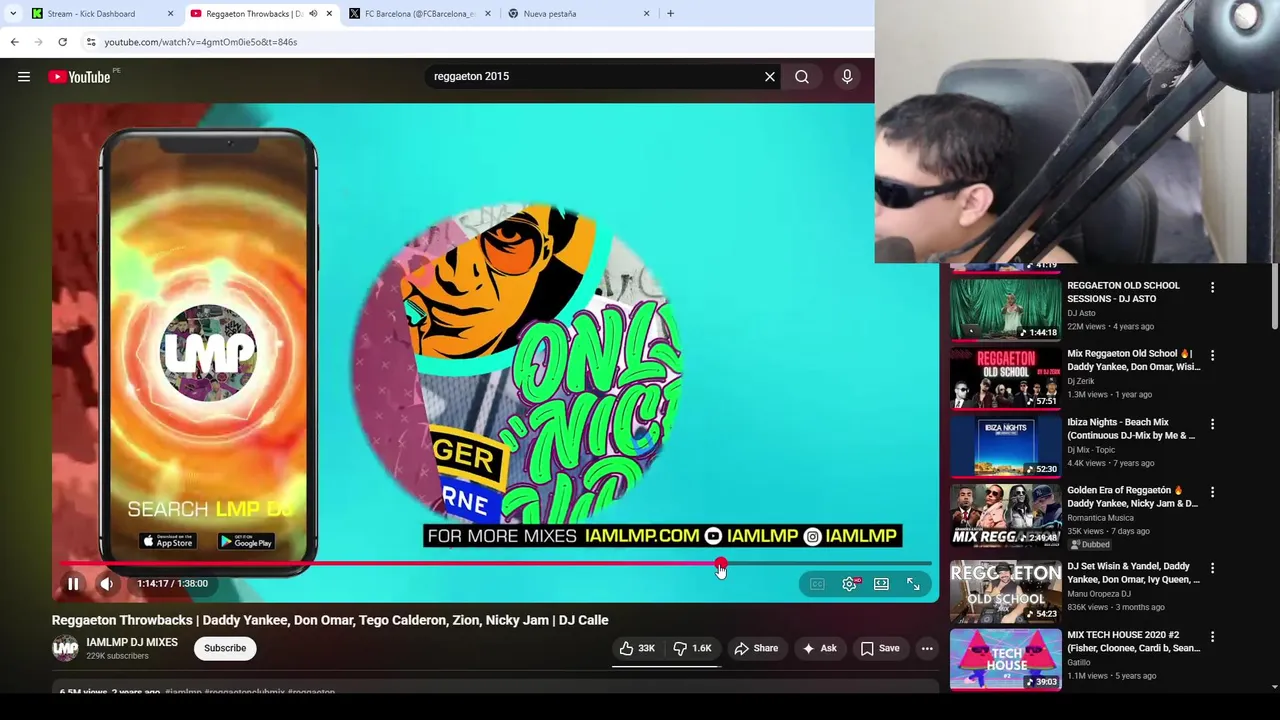Open title REGGAETON OLD SCHOOL SESSIONS - DJ ASTO

[1123, 292]
